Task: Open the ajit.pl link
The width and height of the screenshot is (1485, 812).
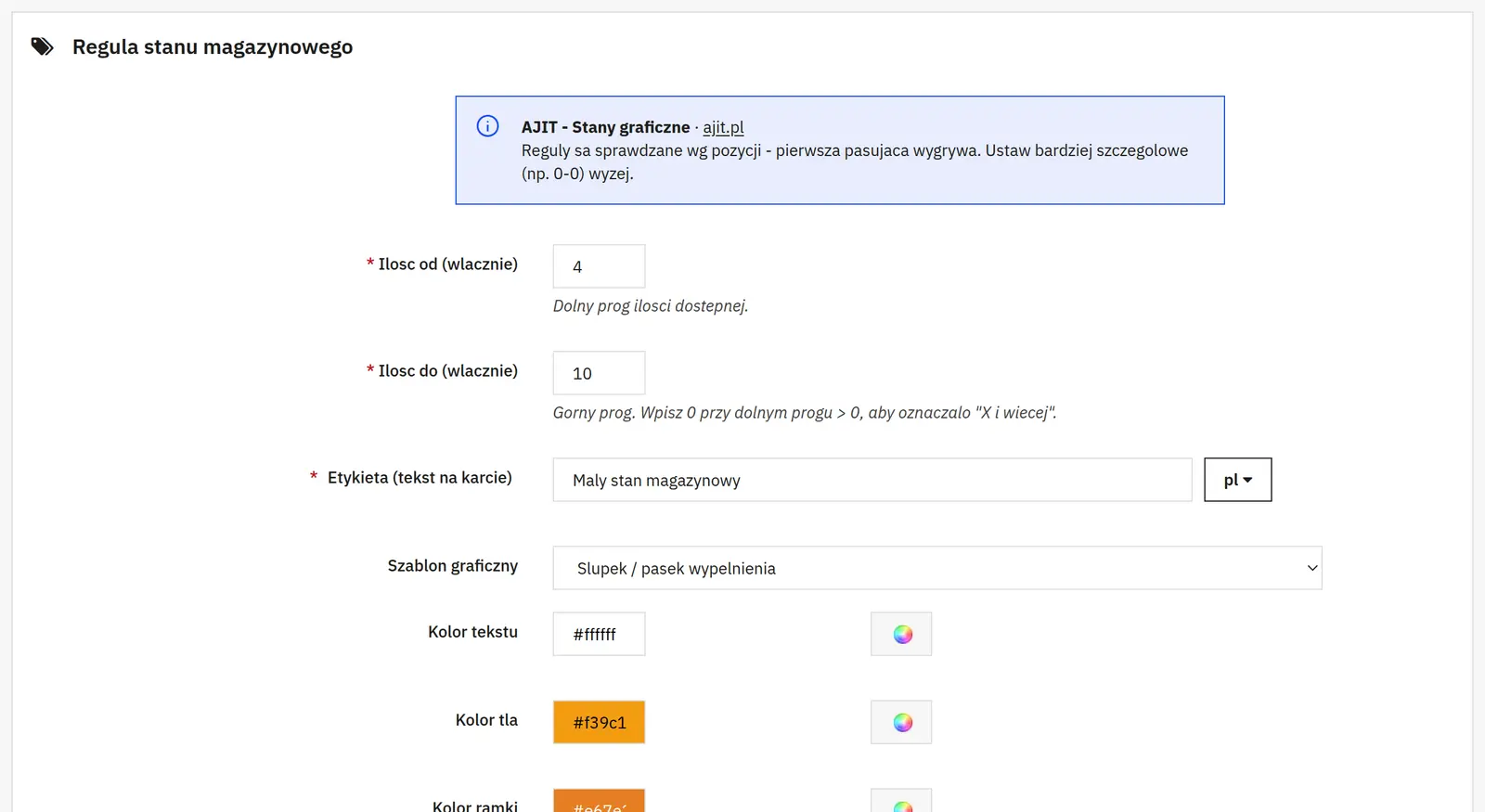Action: tap(723, 127)
